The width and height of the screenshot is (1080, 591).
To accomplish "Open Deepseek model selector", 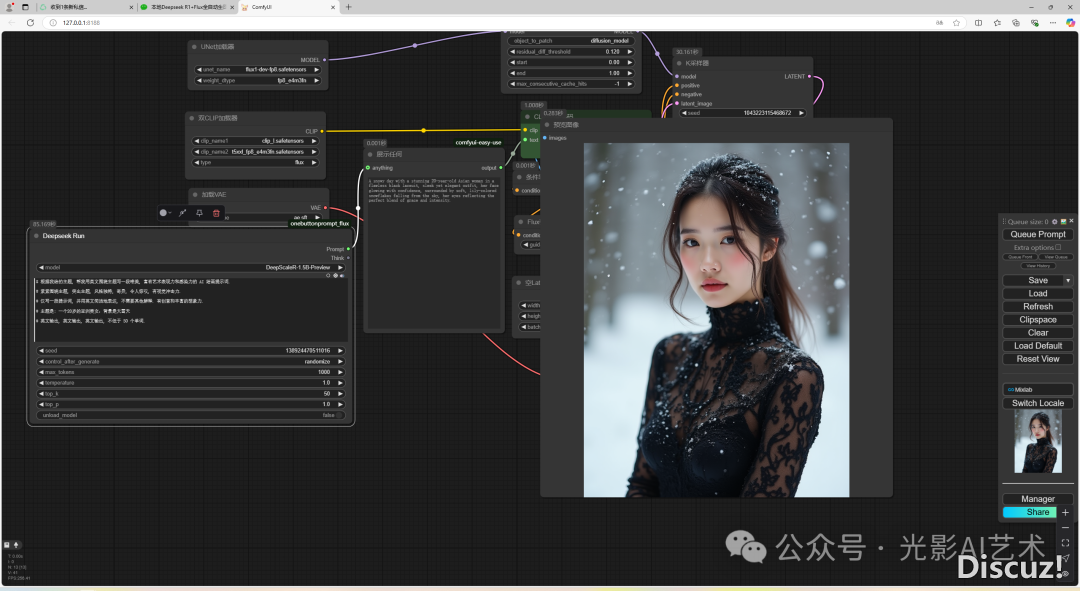I will click(191, 267).
